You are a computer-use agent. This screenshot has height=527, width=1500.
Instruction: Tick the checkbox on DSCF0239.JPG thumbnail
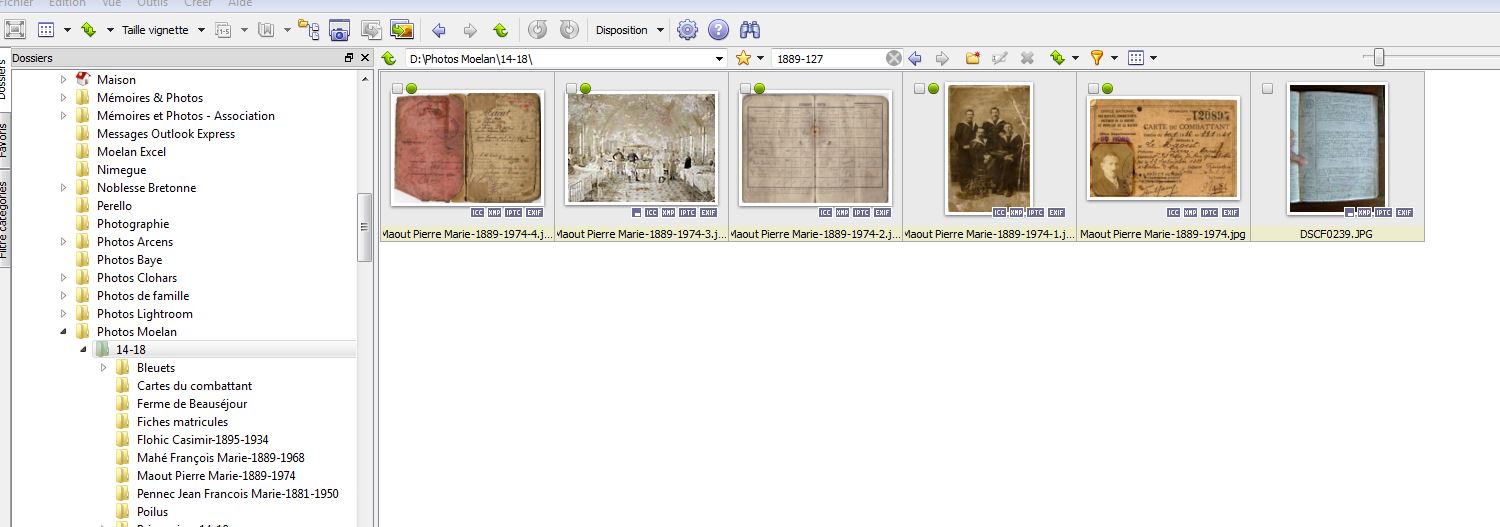tap(1268, 89)
